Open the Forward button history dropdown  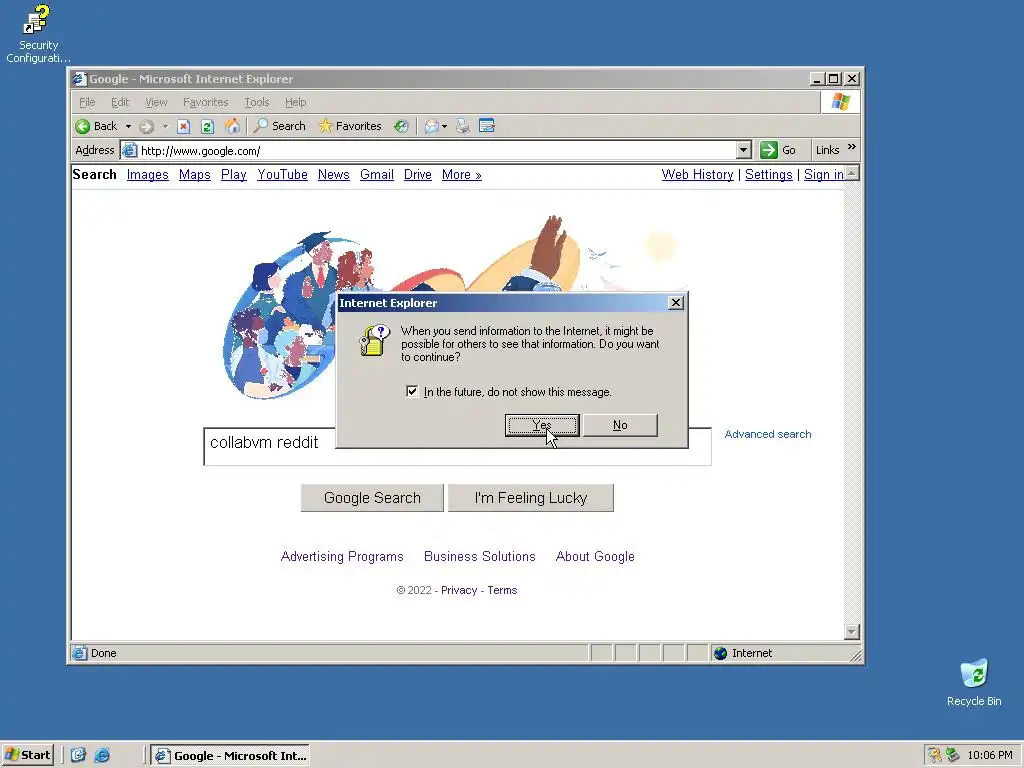[165, 127]
